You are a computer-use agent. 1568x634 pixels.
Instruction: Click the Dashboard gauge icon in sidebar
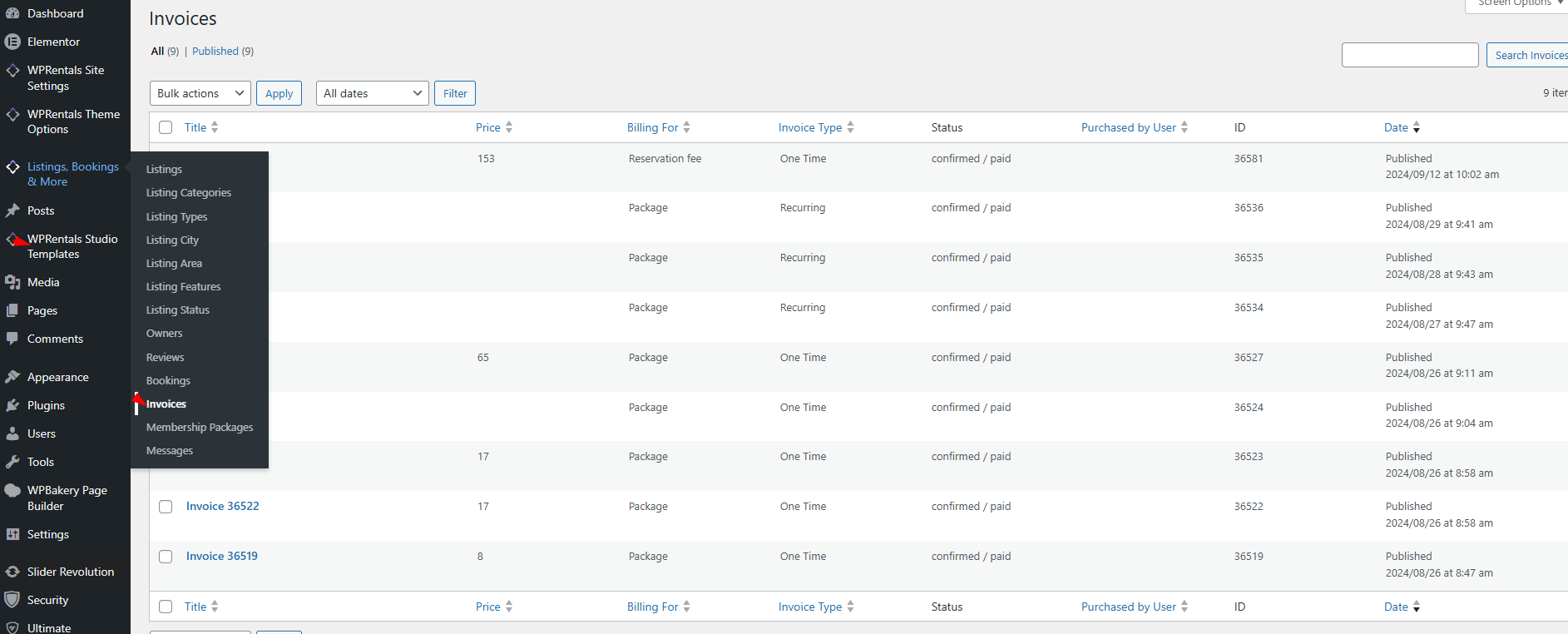pos(12,13)
